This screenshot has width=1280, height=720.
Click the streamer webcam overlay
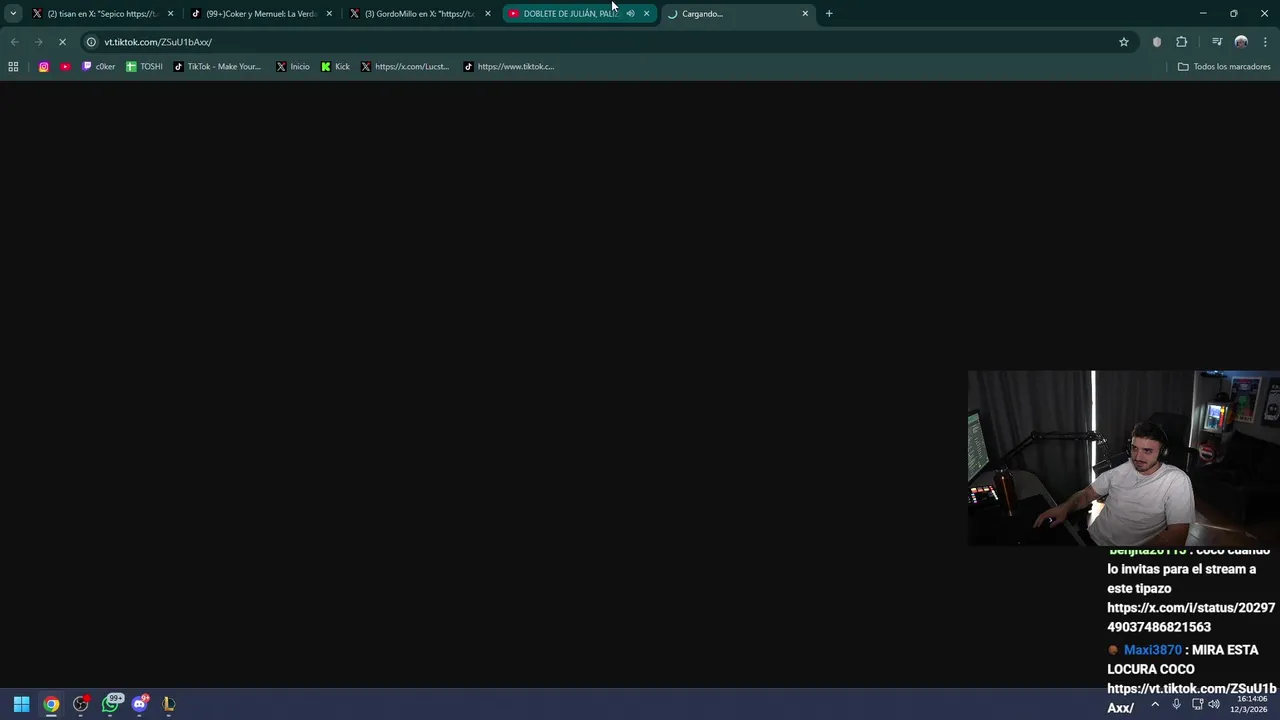[1124, 459]
